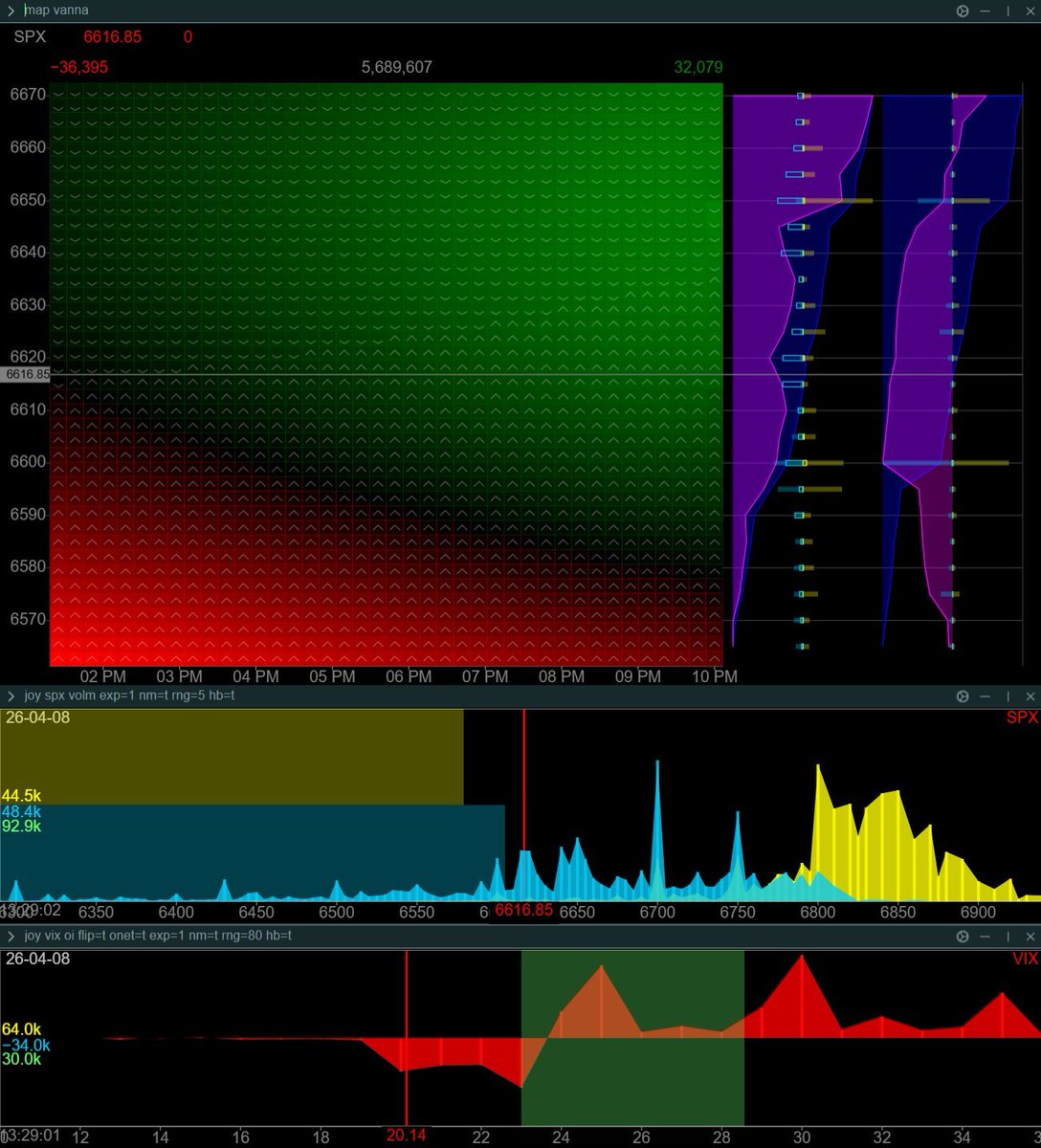Click horizontal split dash icon in joy vix oi panel

(986, 937)
